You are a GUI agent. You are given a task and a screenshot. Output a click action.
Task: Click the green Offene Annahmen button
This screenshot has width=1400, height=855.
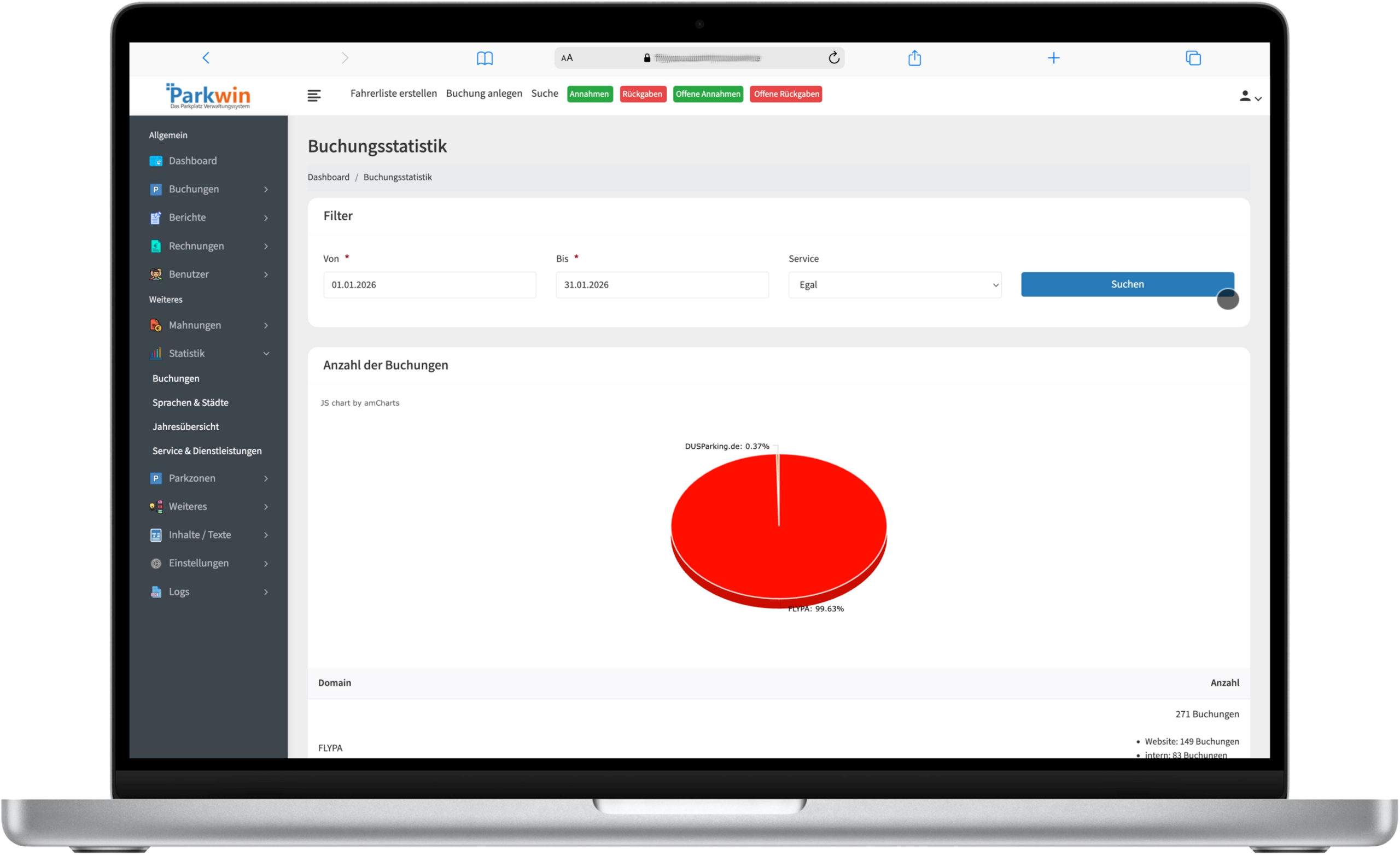click(x=708, y=95)
